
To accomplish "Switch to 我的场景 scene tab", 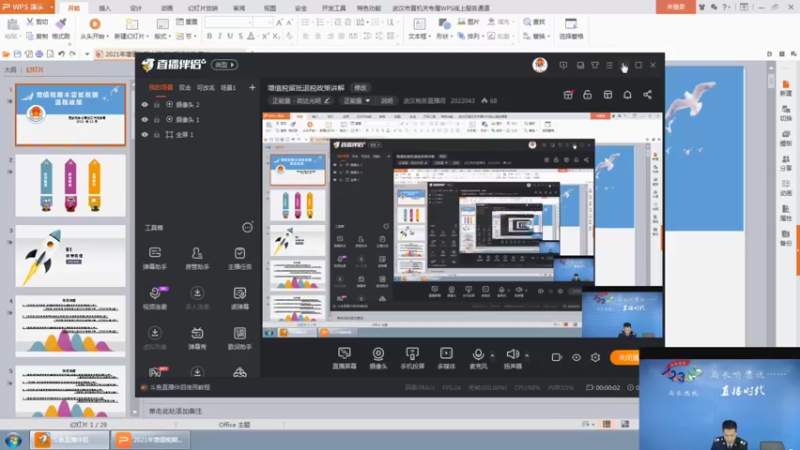I will 161,88.
